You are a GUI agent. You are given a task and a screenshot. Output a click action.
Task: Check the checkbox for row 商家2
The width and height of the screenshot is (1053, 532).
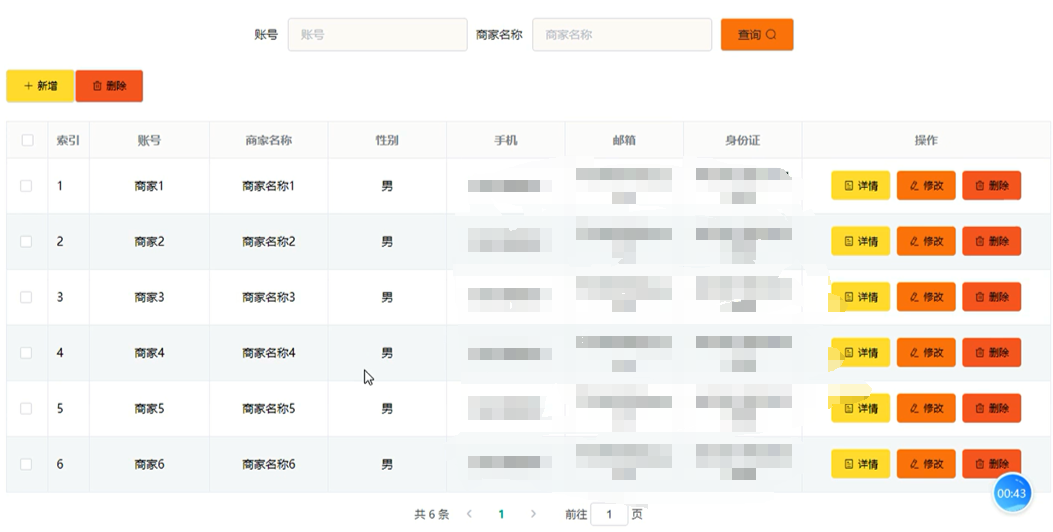click(x=26, y=241)
